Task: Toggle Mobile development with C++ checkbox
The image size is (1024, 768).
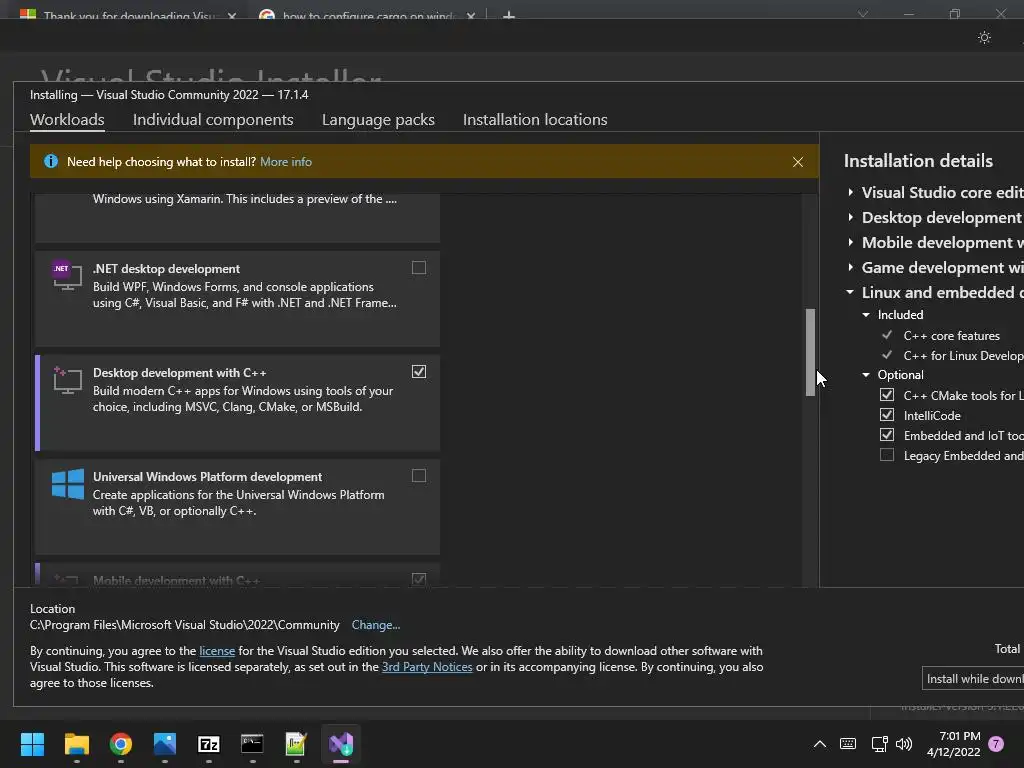Action: click(419, 579)
